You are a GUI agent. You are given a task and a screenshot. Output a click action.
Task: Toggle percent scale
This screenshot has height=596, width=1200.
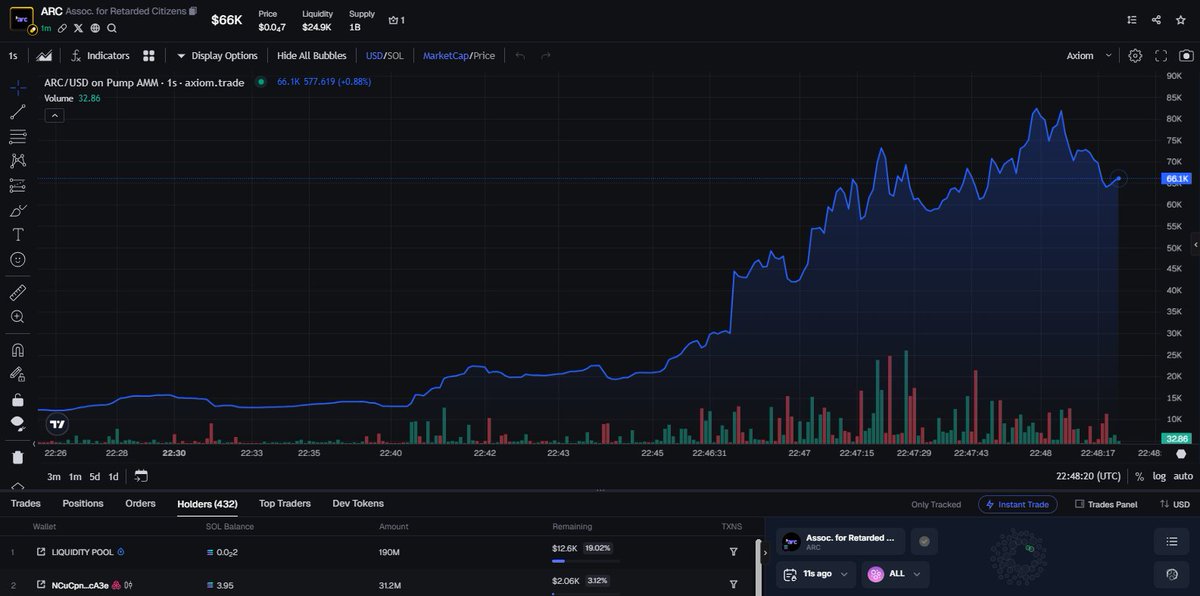pos(1139,476)
